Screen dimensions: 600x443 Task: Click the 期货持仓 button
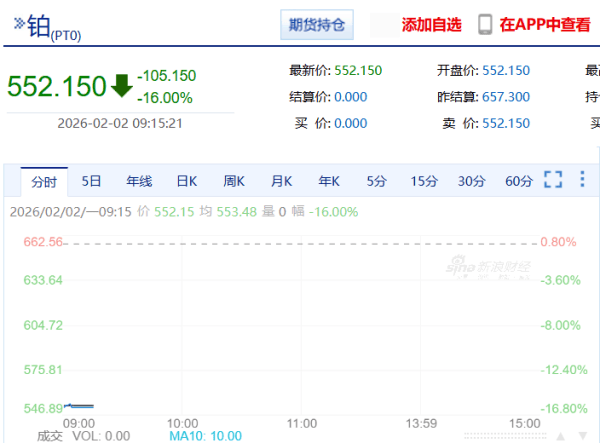(x=316, y=25)
